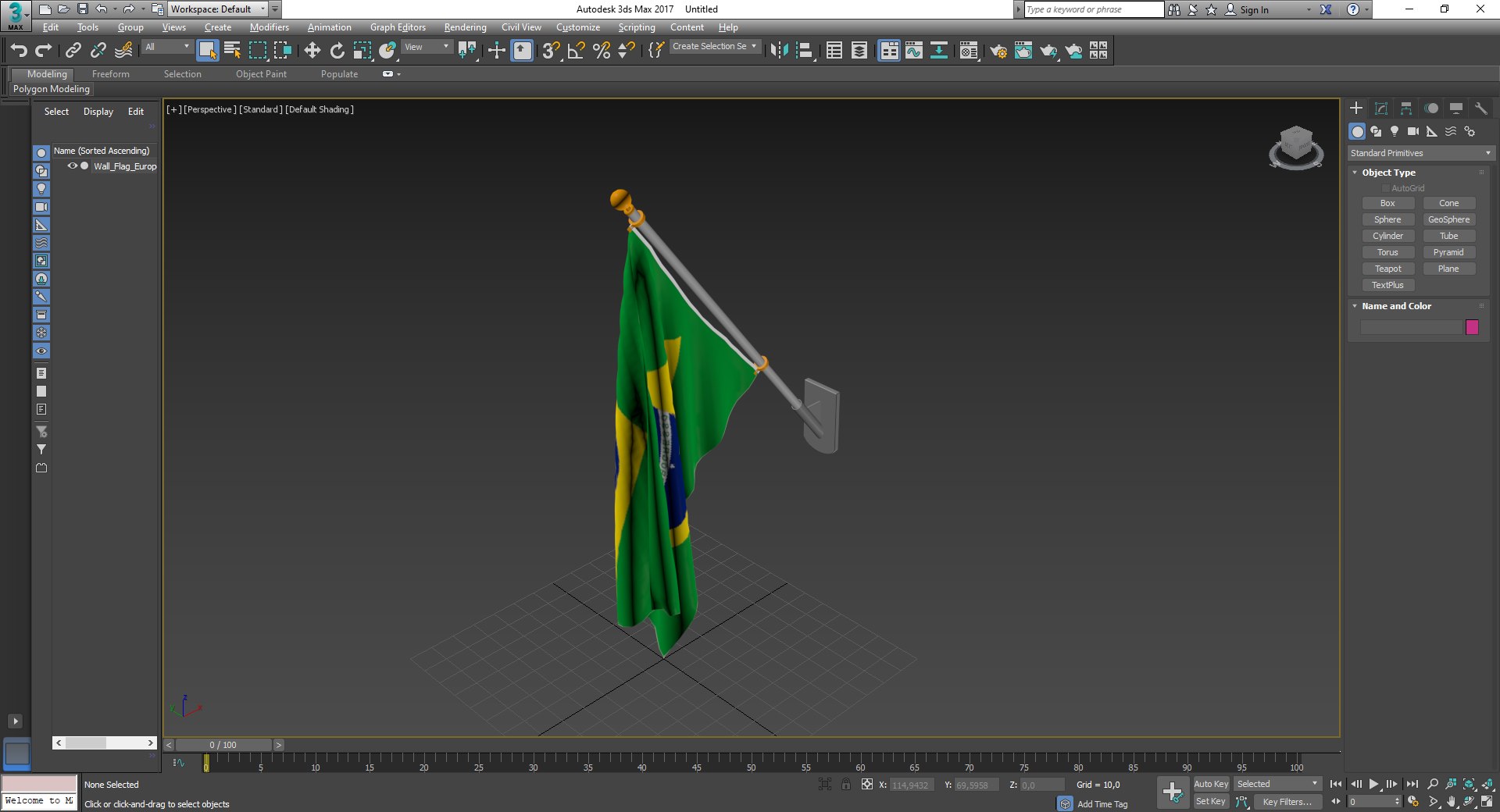Open the Graph Editors menu
The image size is (1500, 812).
point(398,27)
